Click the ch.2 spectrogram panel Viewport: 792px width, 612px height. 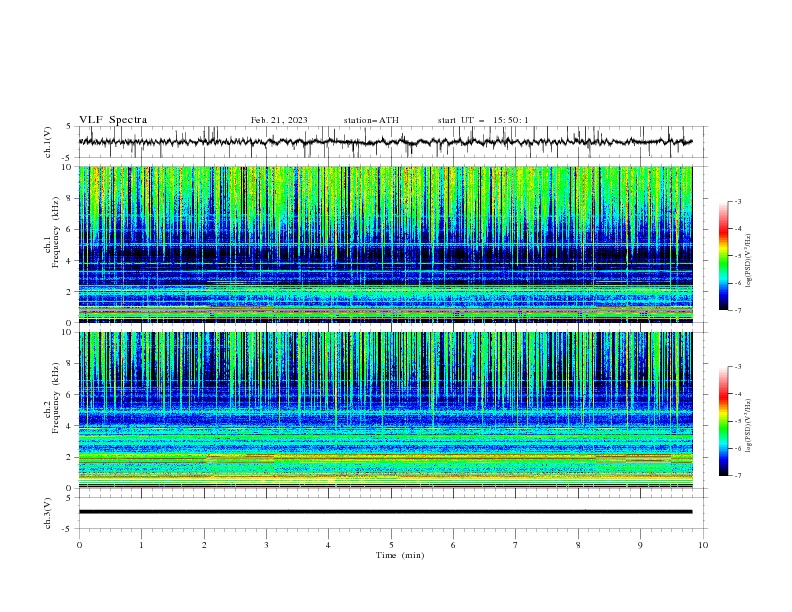pyautogui.click(x=385, y=410)
